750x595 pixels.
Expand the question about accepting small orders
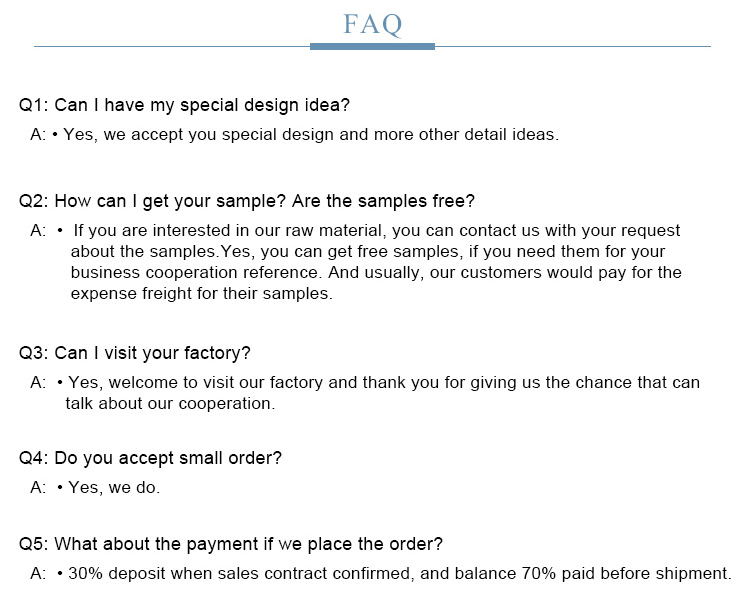150,458
